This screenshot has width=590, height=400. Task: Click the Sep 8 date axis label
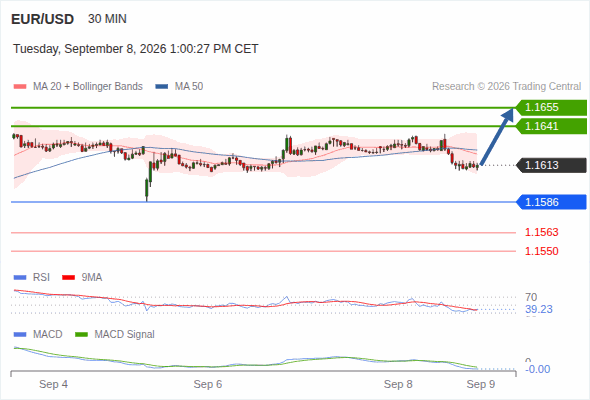(x=398, y=384)
